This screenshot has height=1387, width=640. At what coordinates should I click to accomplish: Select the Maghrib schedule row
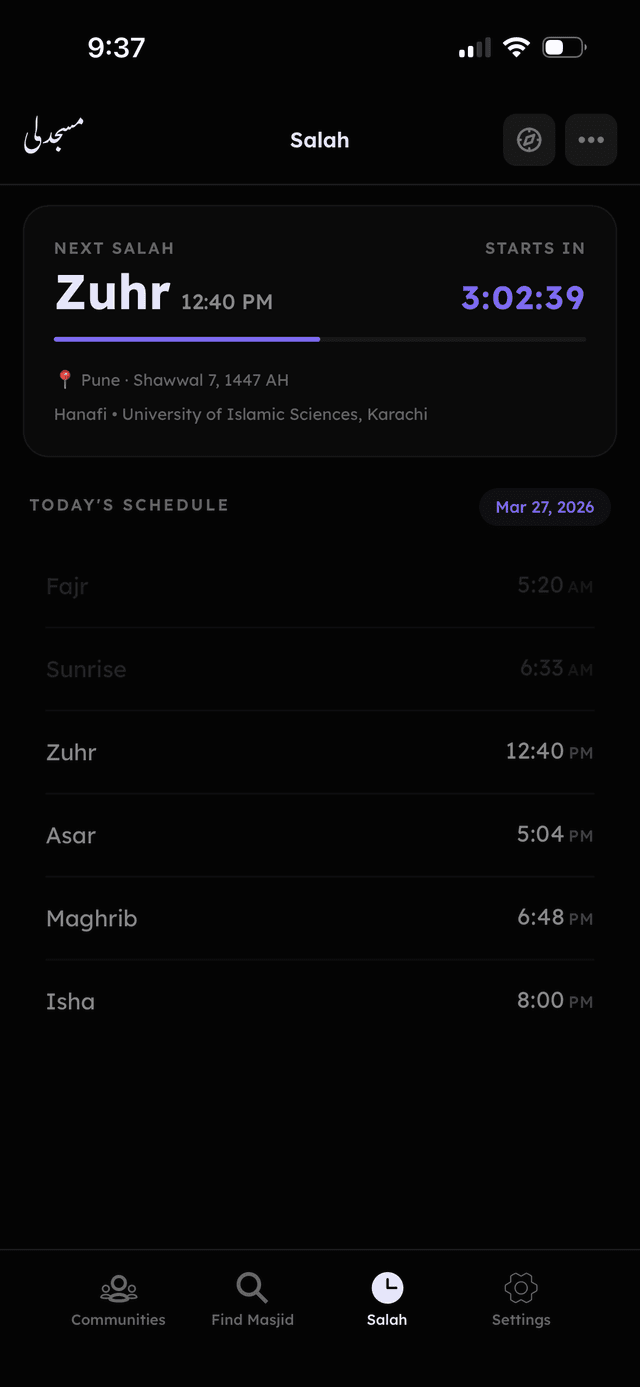pyautogui.click(x=320, y=918)
